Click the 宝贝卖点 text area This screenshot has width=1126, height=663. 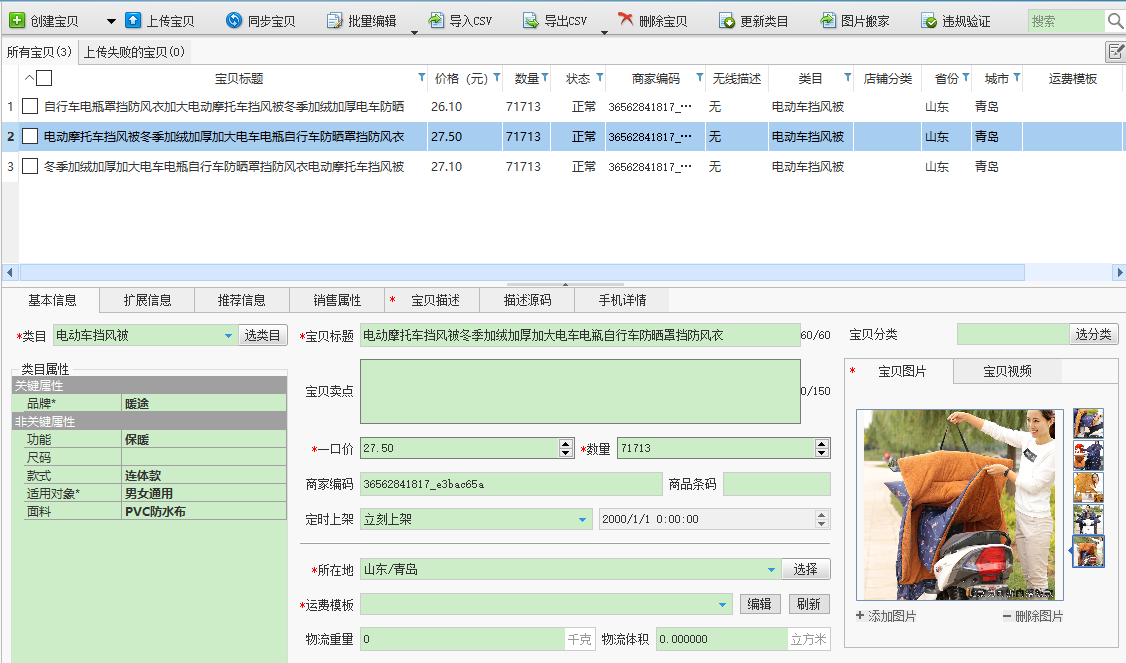[x=580, y=391]
